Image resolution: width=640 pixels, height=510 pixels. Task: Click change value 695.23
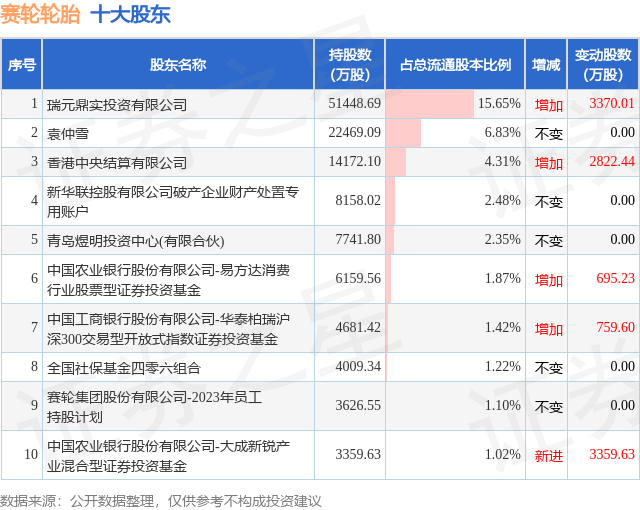pos(616,278)
